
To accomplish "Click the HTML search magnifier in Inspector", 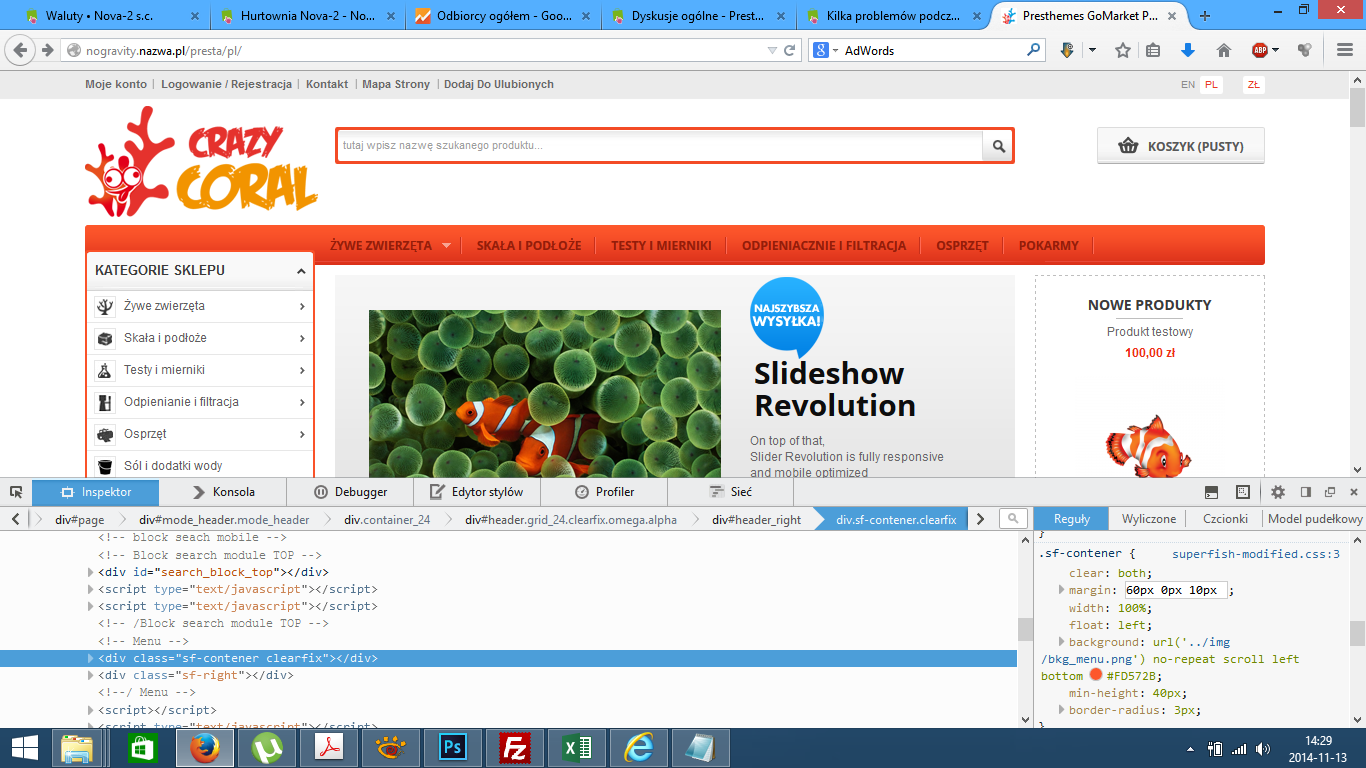I will [x=1013, y=518].
